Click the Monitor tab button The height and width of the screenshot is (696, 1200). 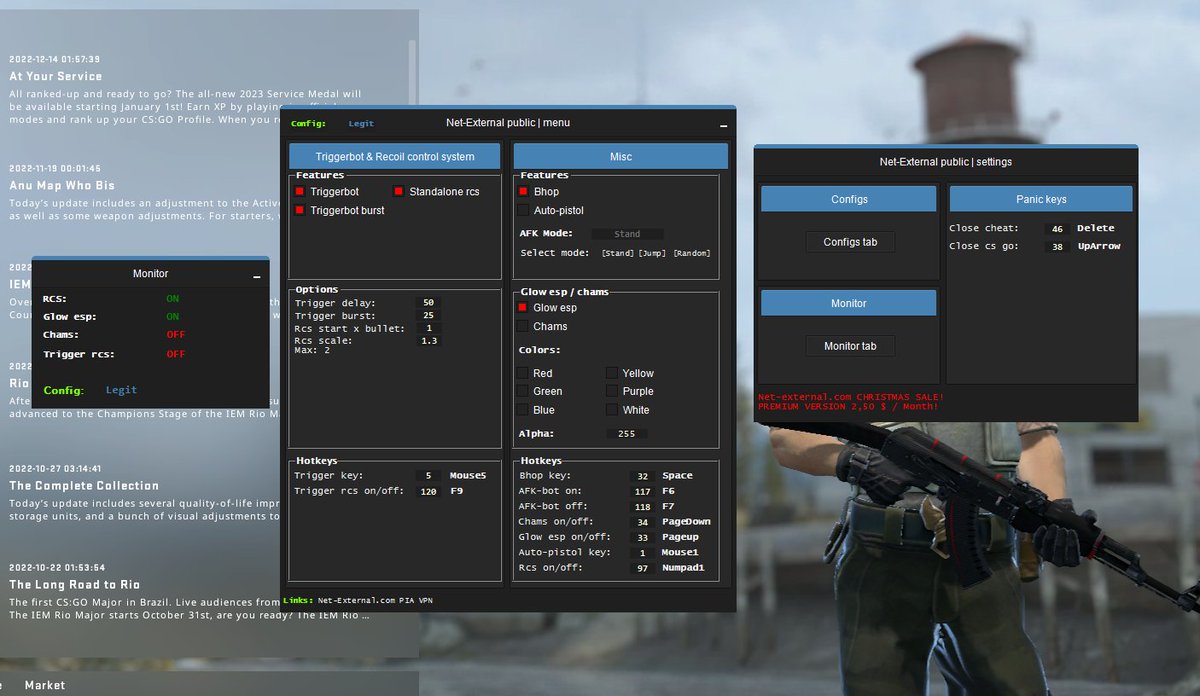click(x=850, y=346)
